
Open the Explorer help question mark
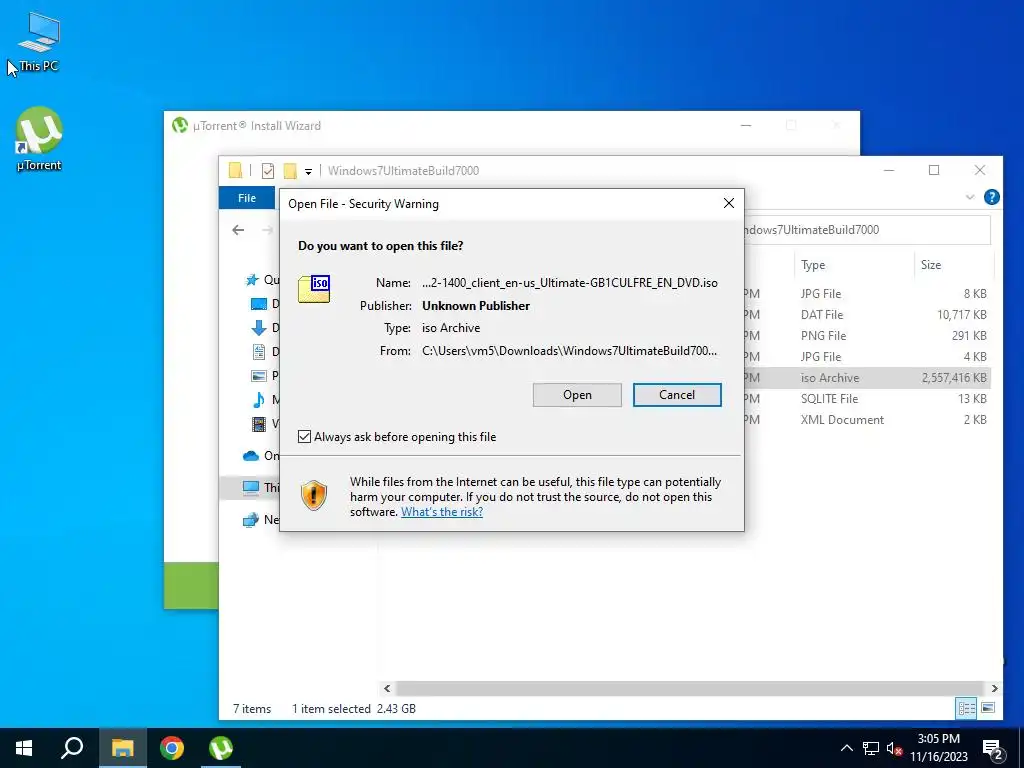[x=991, y=197]
